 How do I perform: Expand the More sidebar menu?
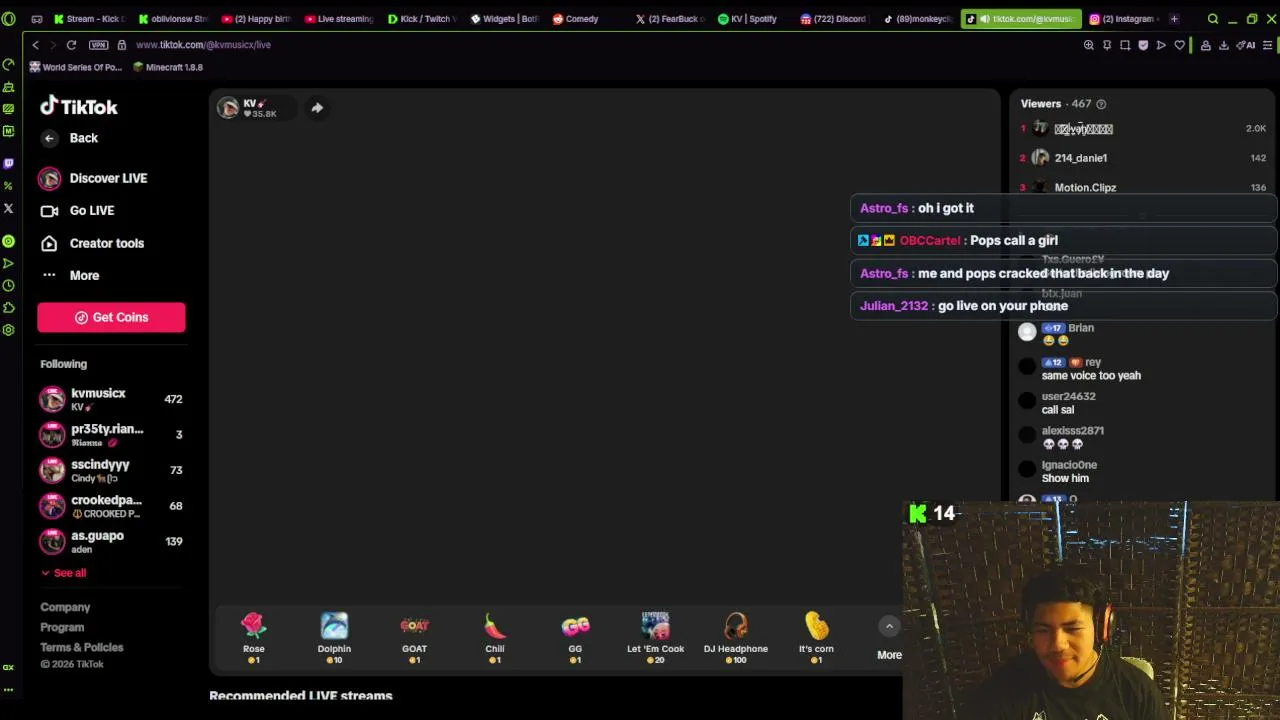(x=70, y=275)
